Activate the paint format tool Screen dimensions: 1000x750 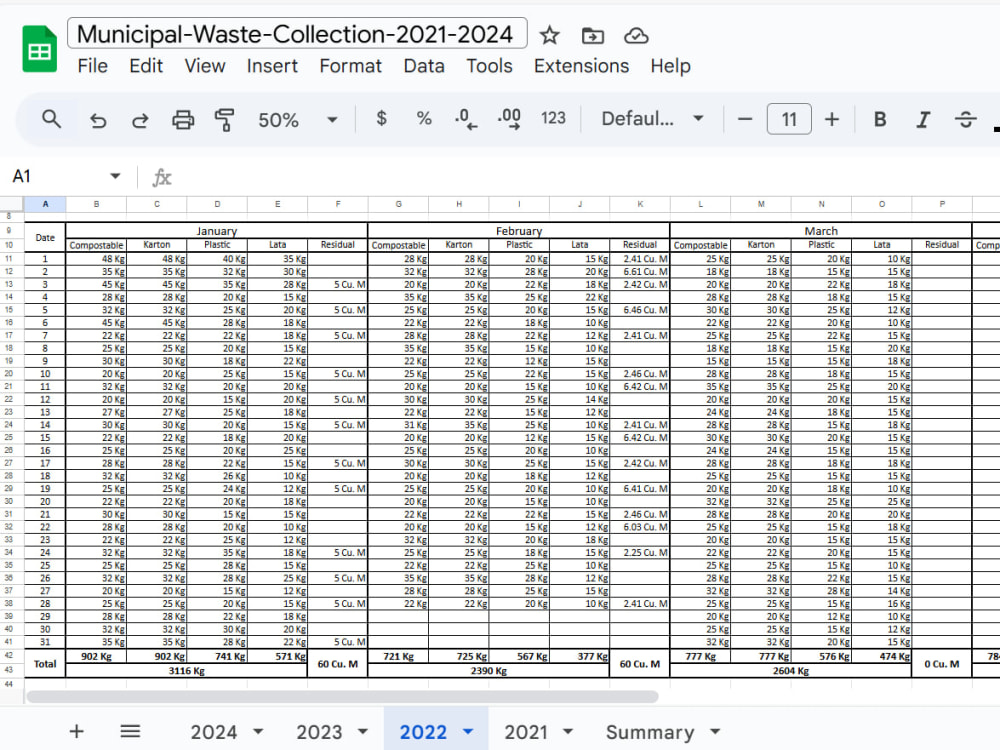pyautogui.click(x=224, y=119)
